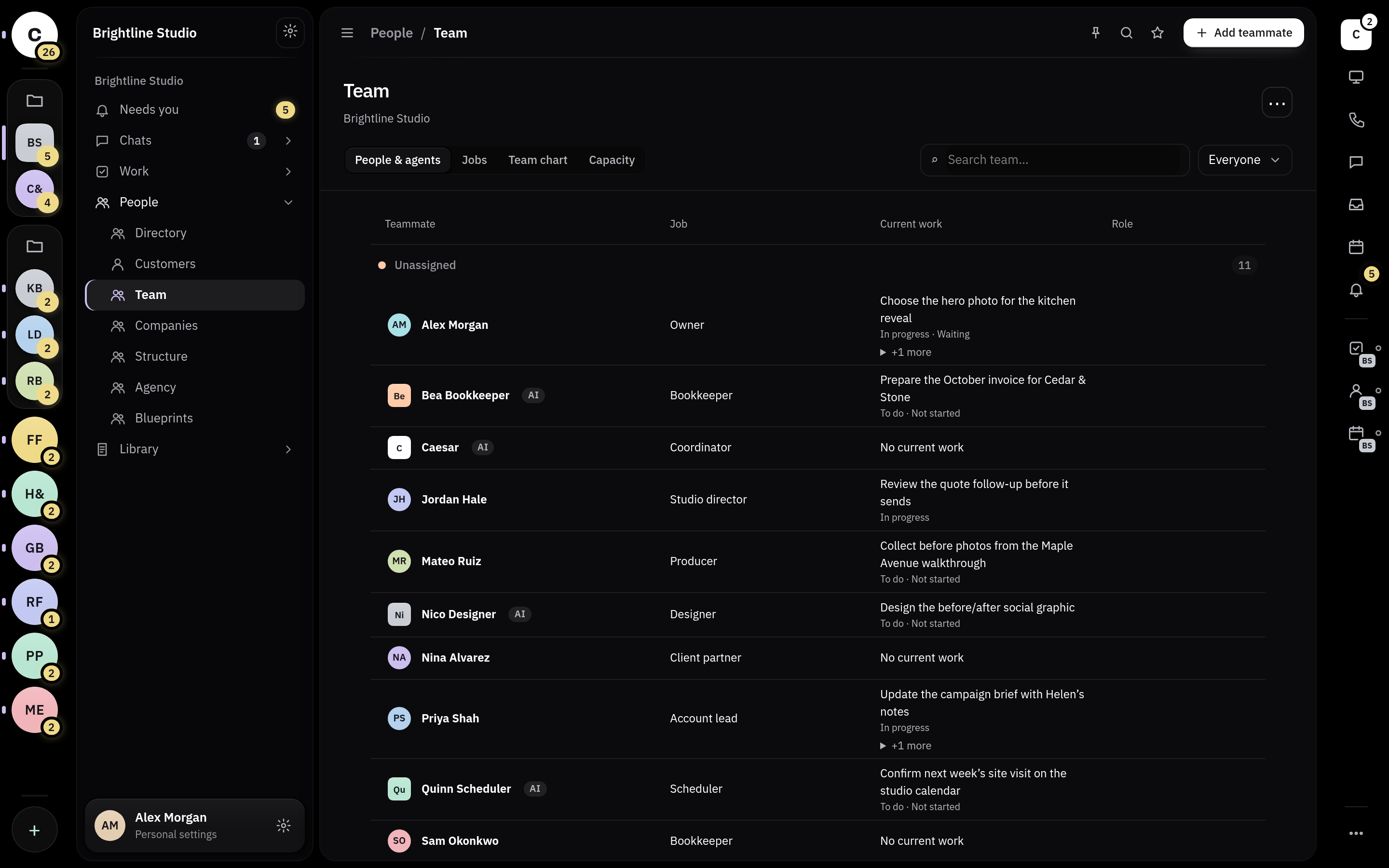Open the Bea Bookkeeper teammate row
The width and height of the screenshot is (1389, 868).
coord(817,395)
